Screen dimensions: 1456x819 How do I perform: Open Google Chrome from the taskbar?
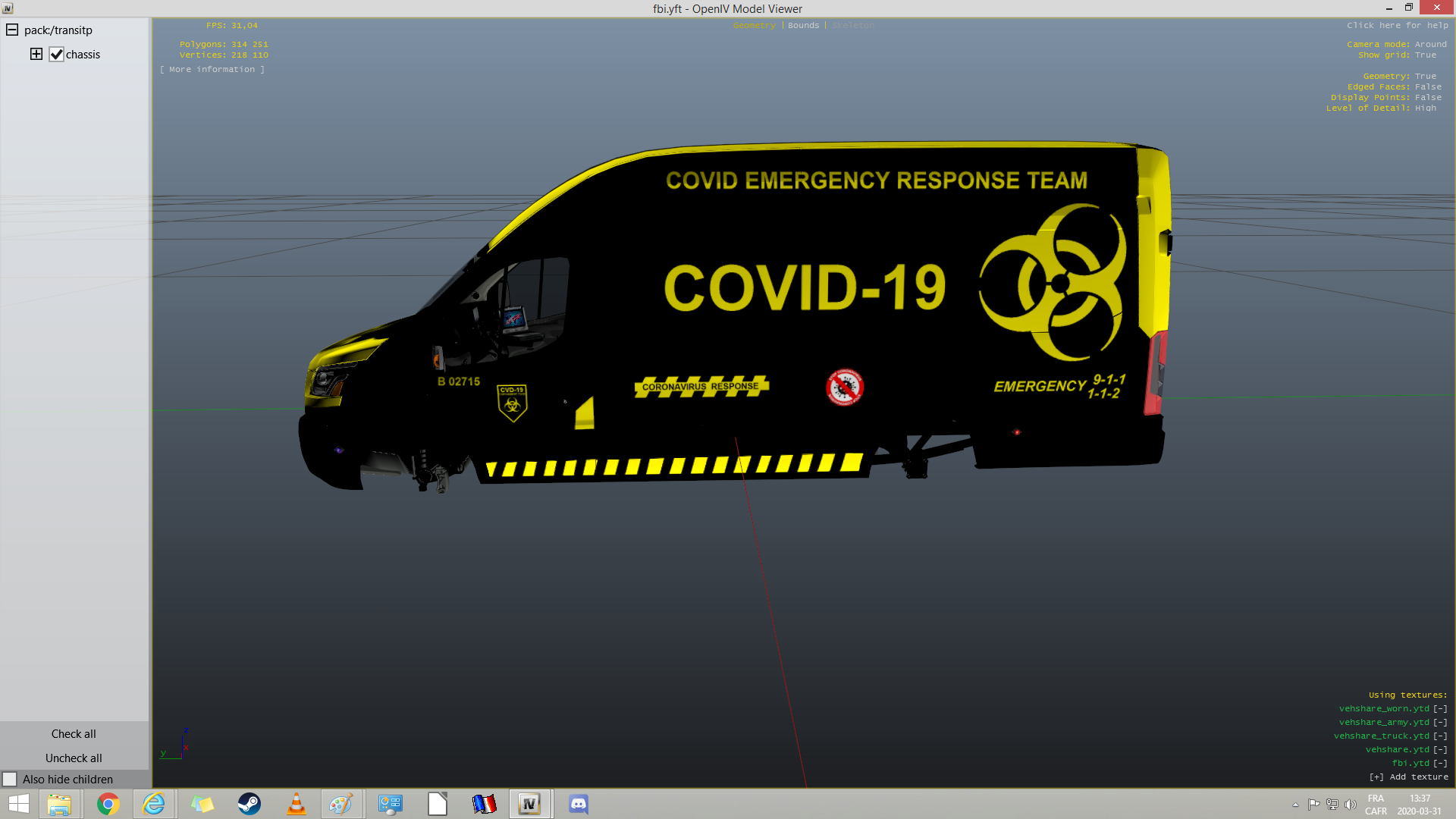tap(108, 804)
